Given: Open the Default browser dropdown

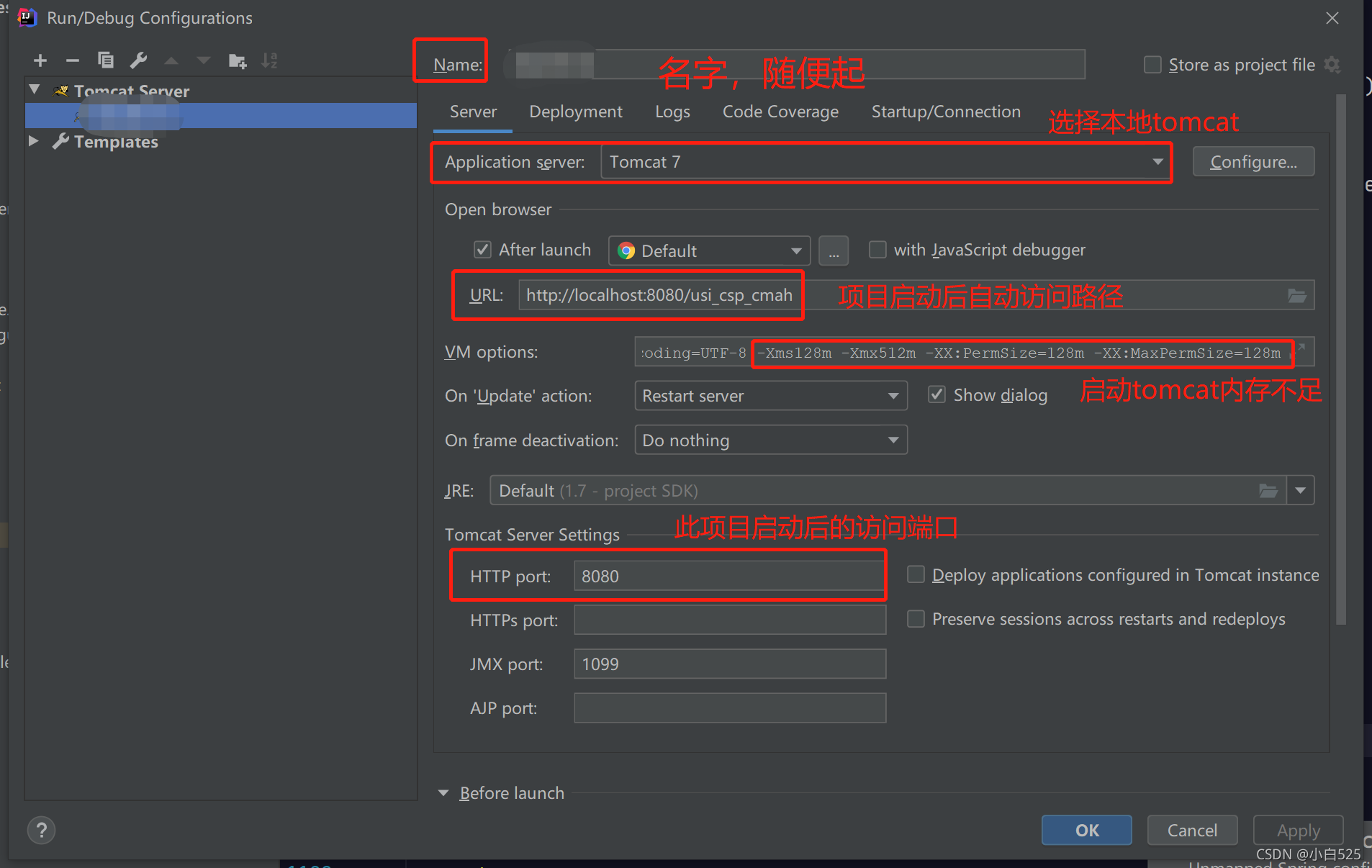Looking at the screenshot, I should tap(710, 251).
